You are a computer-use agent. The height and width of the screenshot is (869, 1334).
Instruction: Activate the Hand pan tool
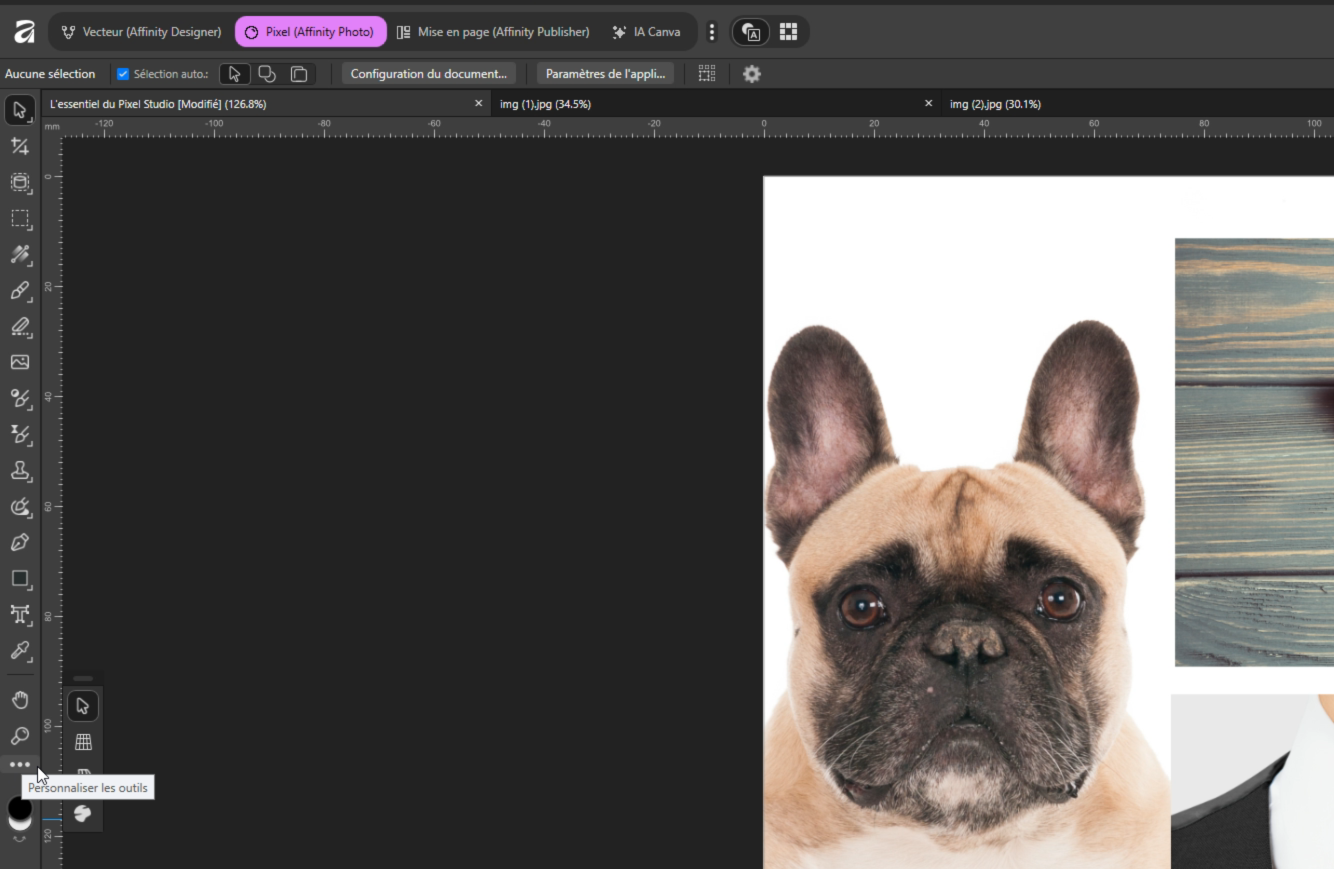[x=19, y=699]
